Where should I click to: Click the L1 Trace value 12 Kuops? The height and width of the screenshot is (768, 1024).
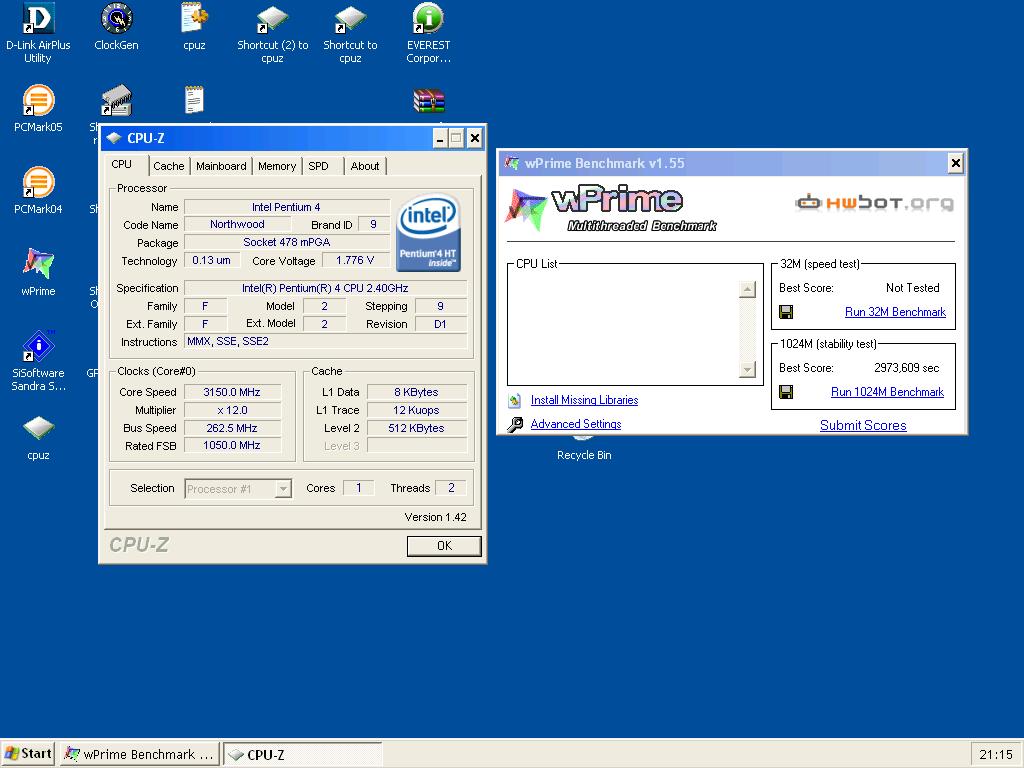click(x=417, y=410)
